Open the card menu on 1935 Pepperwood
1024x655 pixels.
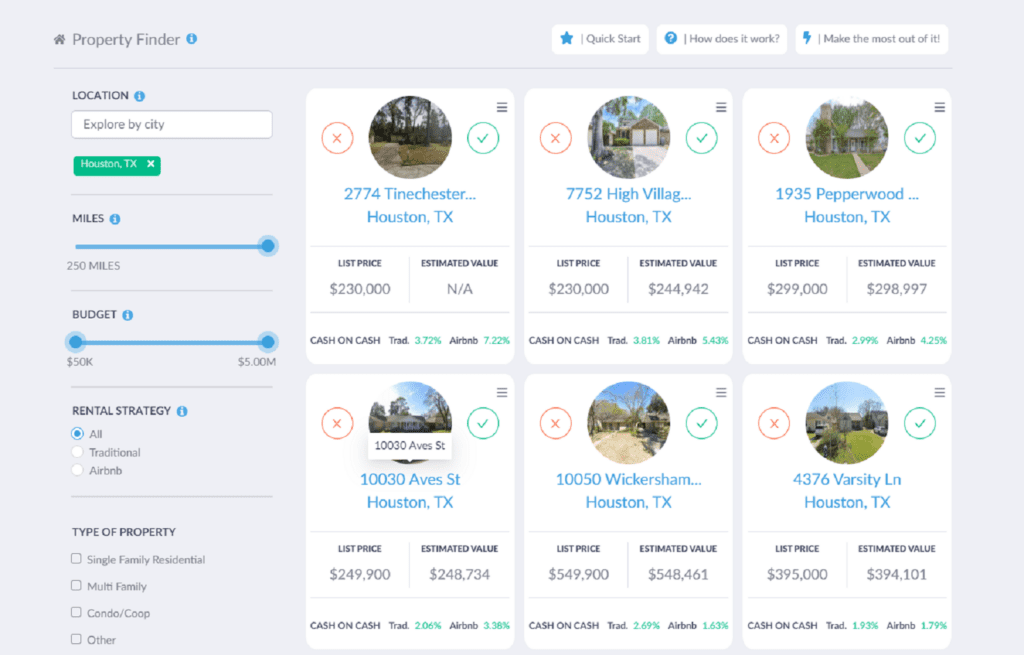pos(938,106)
